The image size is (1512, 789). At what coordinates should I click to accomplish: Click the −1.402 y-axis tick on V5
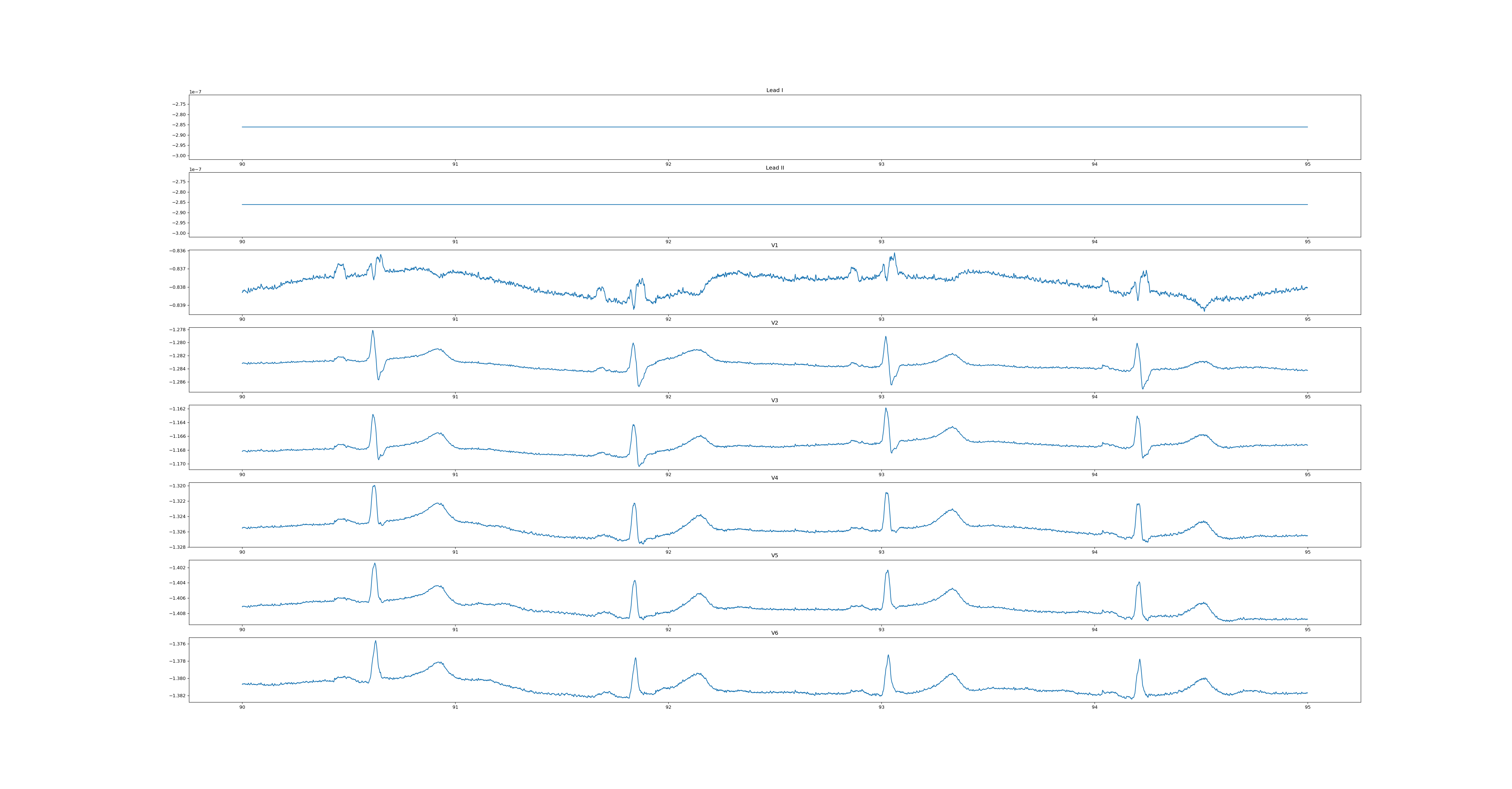point(177,568)
